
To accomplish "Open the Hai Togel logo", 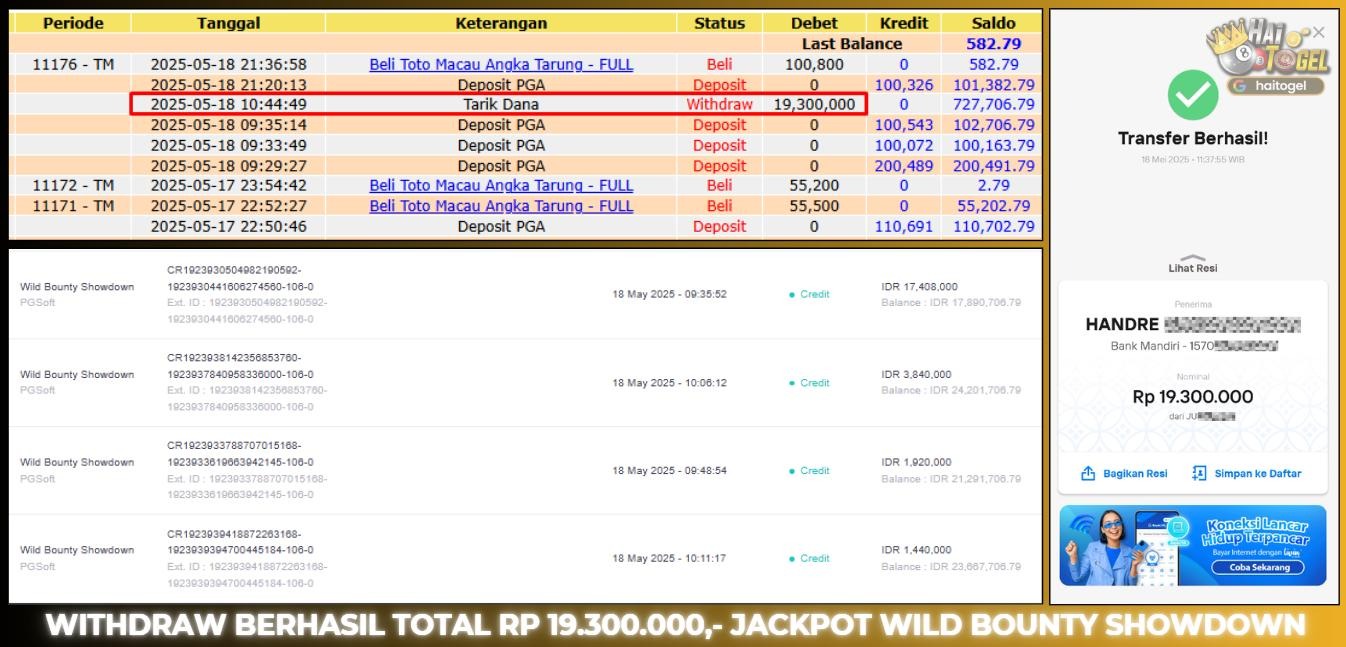I will [1269, 50].
